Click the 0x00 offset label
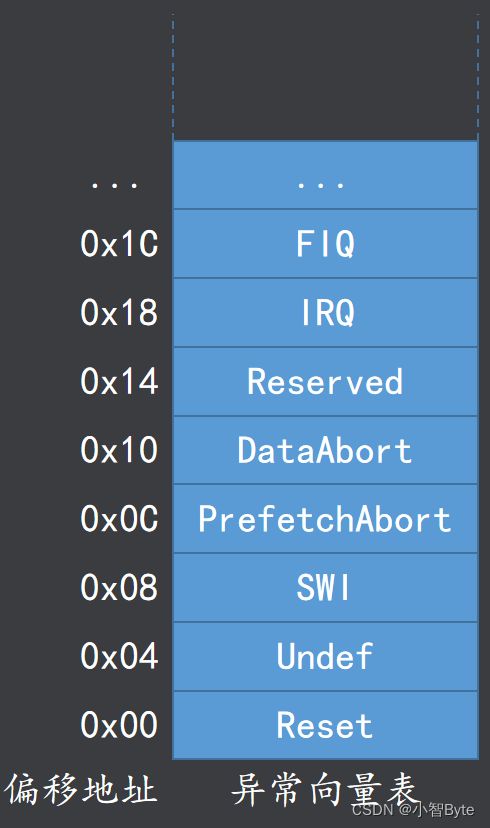 tap(119, 724)
